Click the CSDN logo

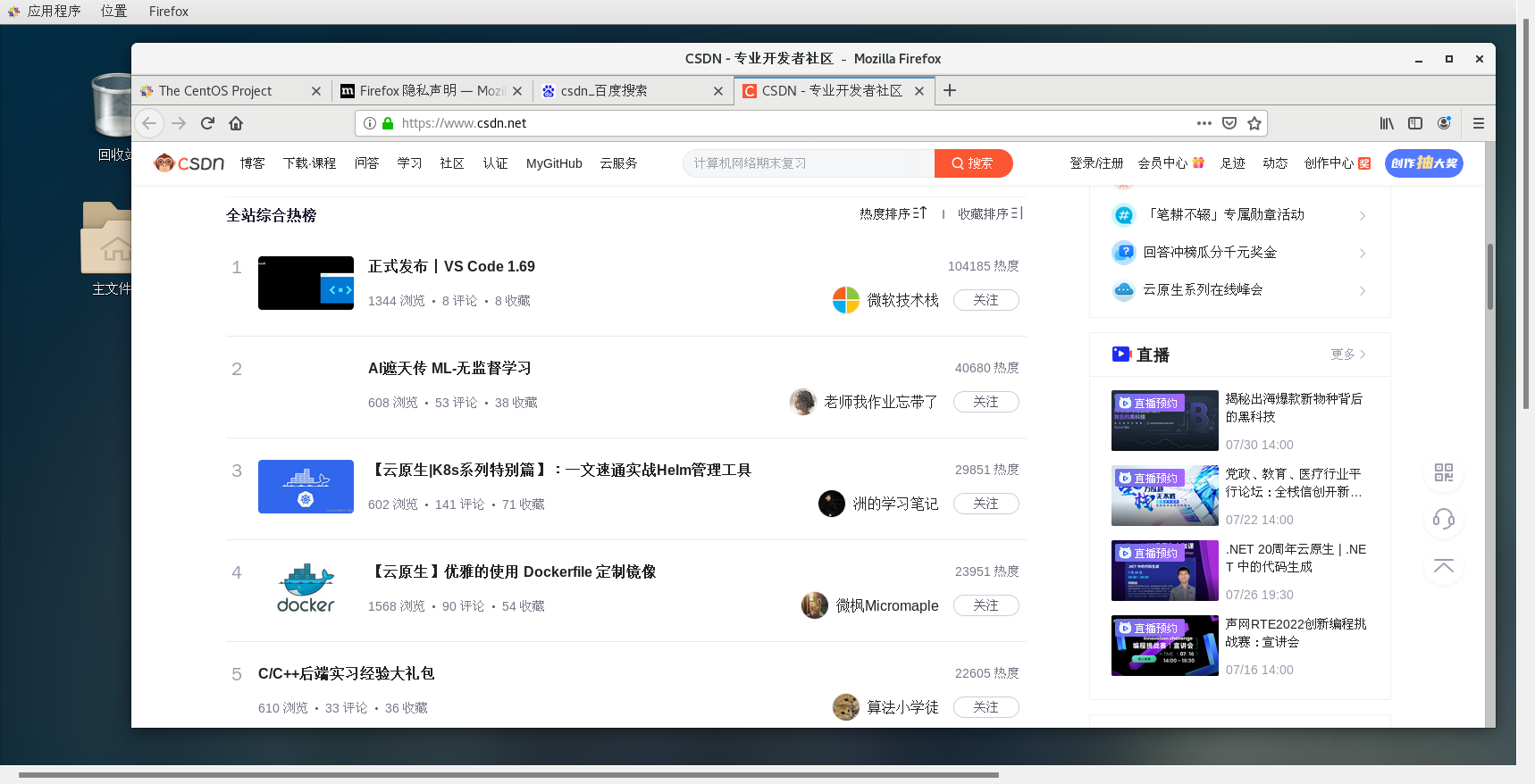[189, 163]
